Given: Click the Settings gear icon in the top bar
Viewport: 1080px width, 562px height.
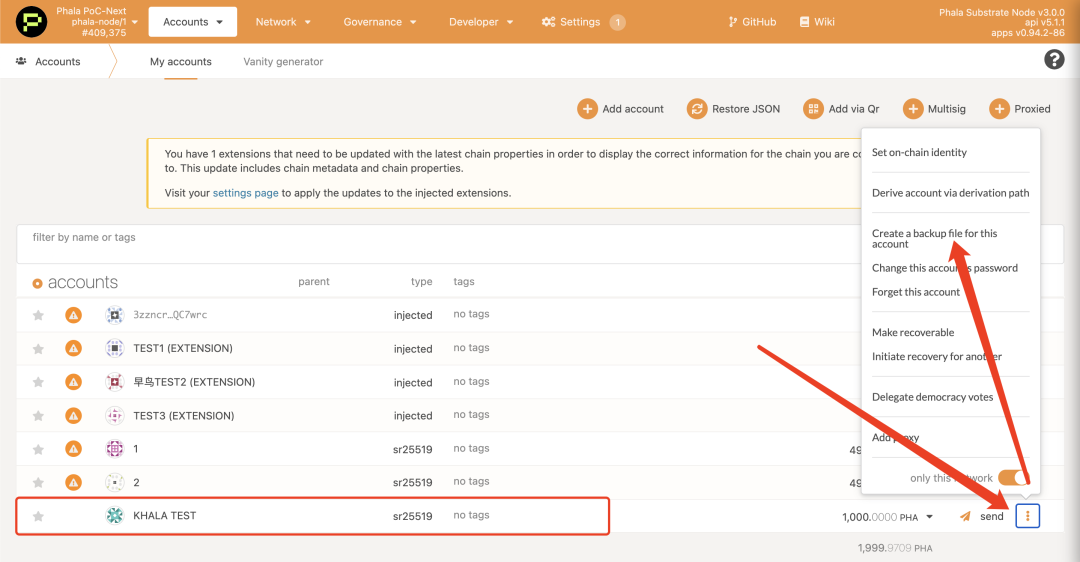Looking at the screenshot, I should pos(548,22).
